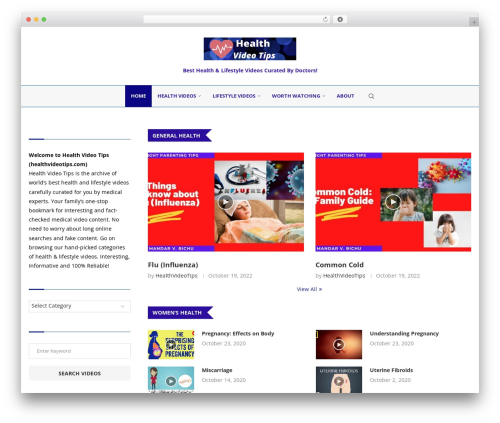Click the Pregnancy Effects on Body thumbnail
Image resolution: width=500 pixels, height=423 pixels.
click(171, 344)
